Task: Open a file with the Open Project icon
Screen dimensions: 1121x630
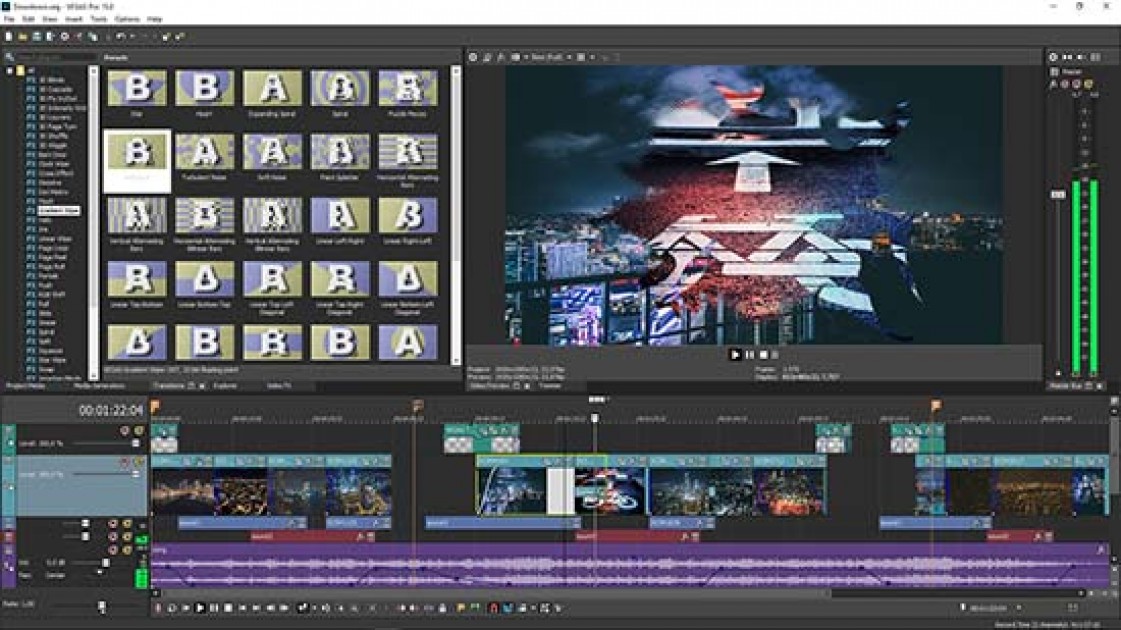Action: tap(20, 36)
